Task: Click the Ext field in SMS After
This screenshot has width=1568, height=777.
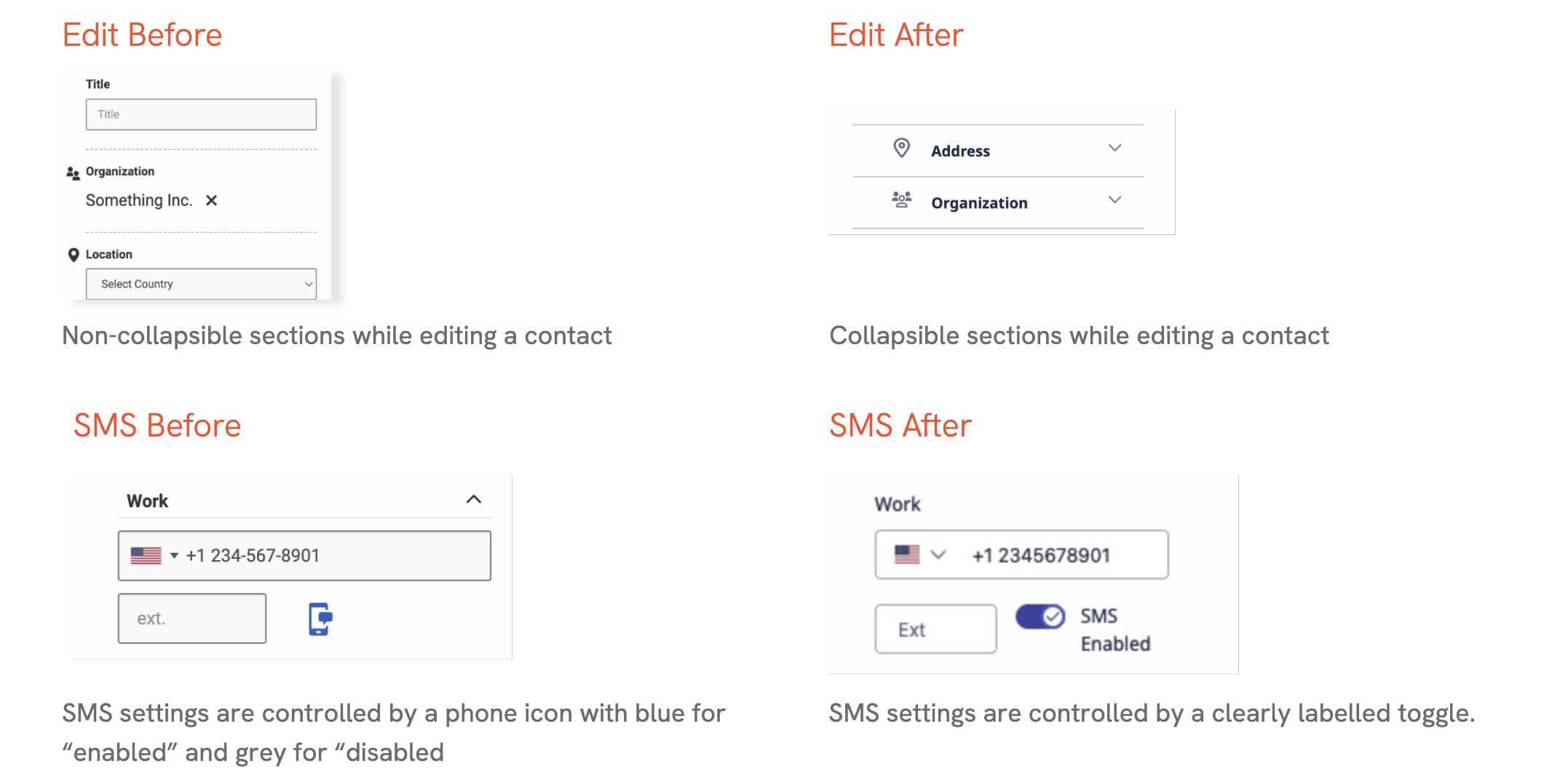Action: pos(935,629)
